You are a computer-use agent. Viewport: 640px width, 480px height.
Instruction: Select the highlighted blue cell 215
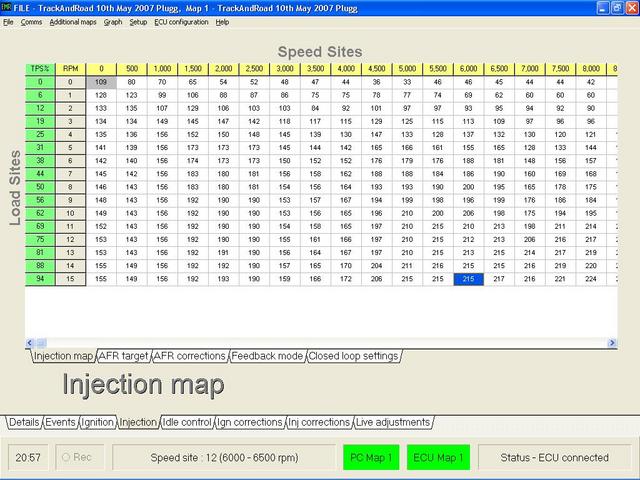467,279
